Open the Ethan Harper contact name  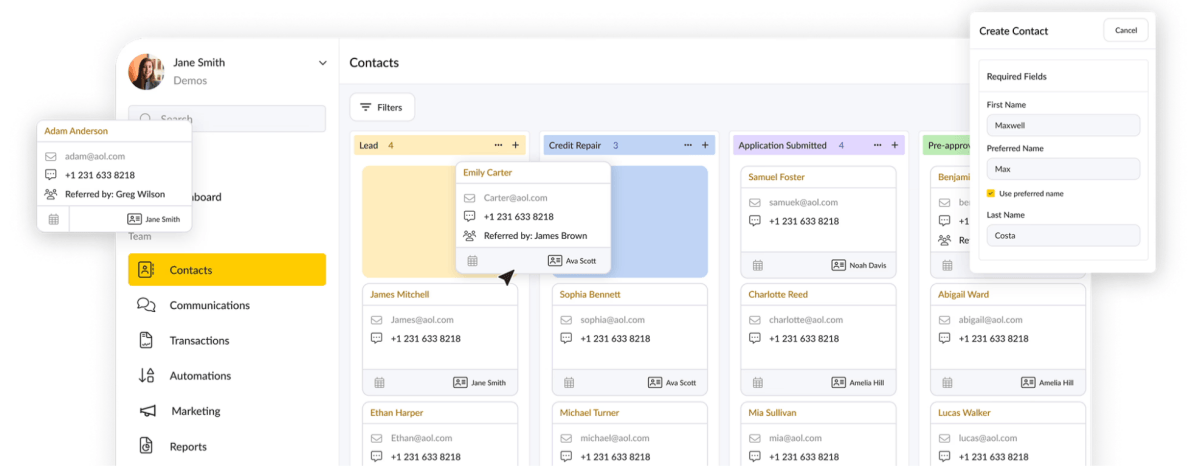coord(397,413)
